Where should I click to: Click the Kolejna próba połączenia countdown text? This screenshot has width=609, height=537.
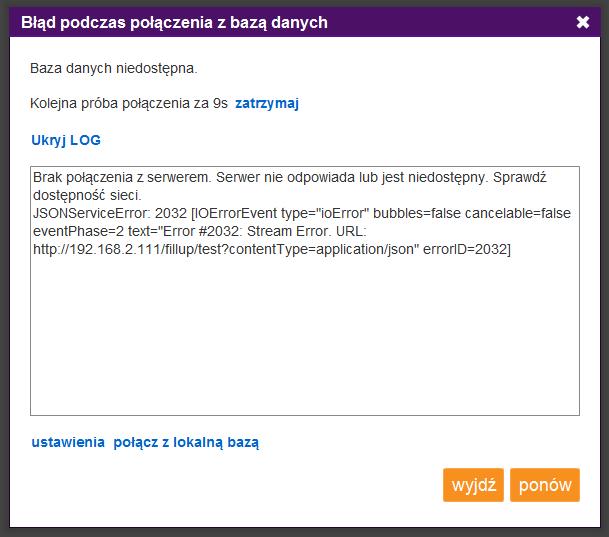129,103
